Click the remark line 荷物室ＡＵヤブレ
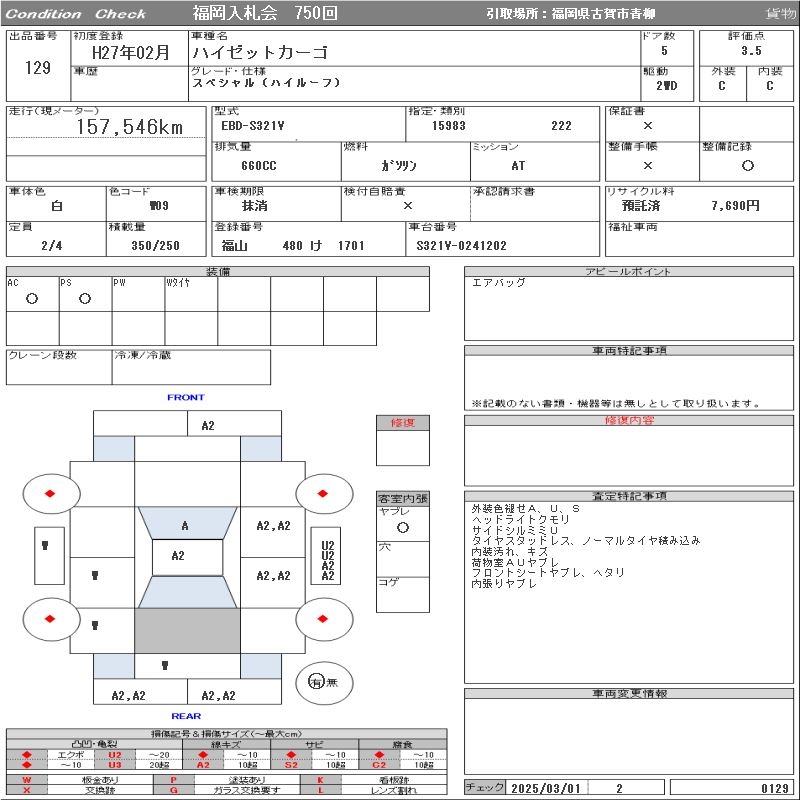The image size is (800, 800). click(515, 562)
